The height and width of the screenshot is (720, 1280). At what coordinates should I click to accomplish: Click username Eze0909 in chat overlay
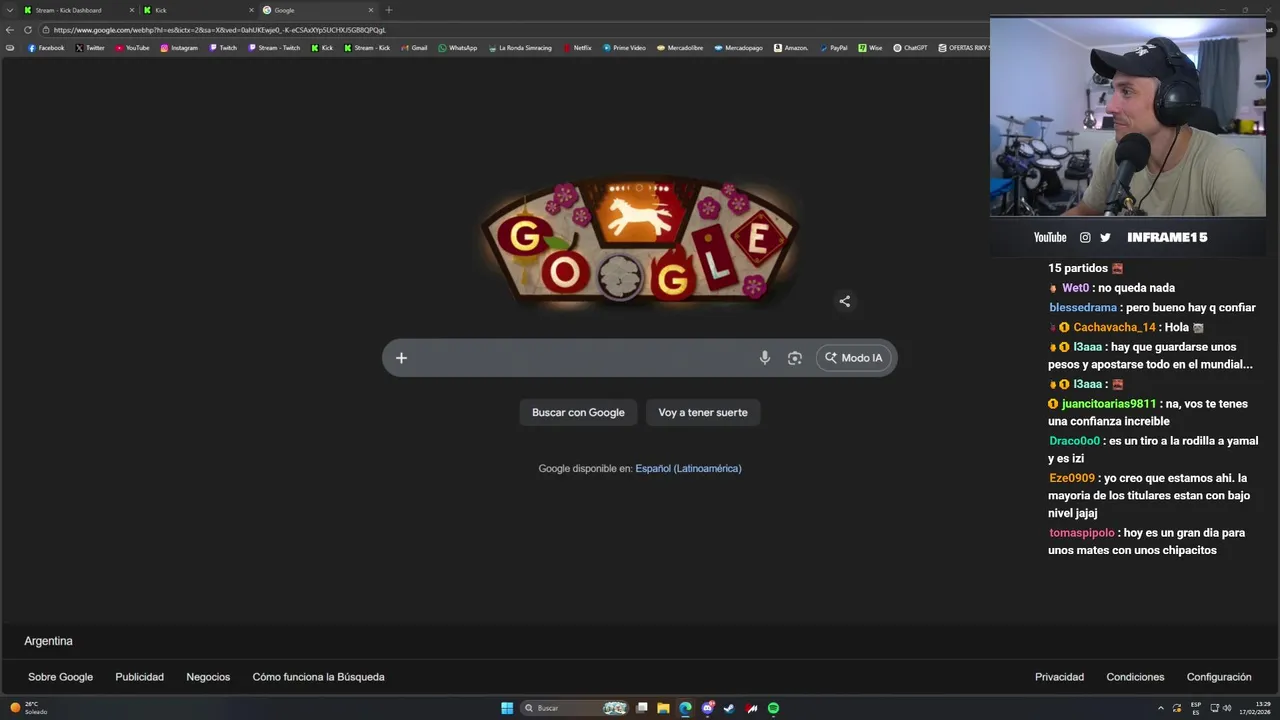click(1072, 478)
